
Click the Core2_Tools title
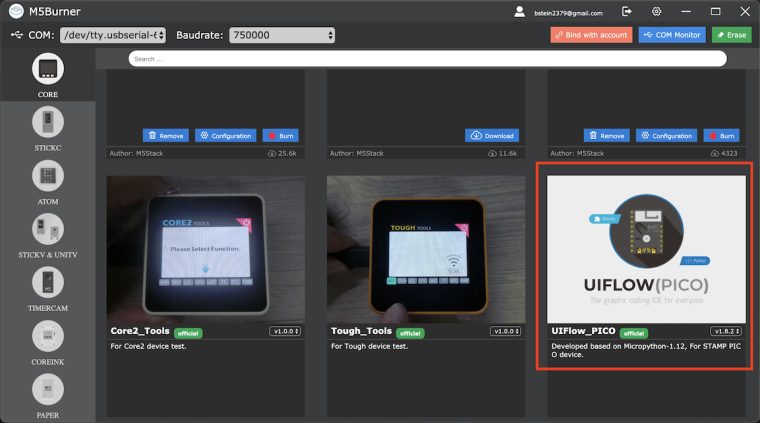(x=140, y=331)
